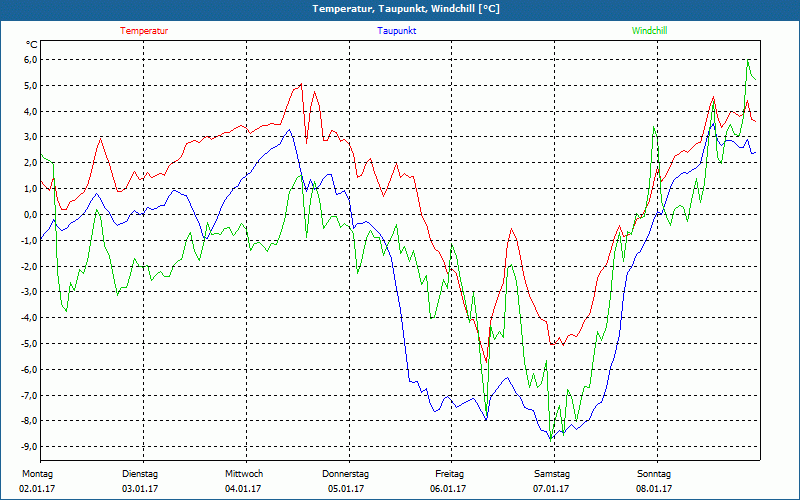Click the red Temperatur legend label

[x=144, y=31]
